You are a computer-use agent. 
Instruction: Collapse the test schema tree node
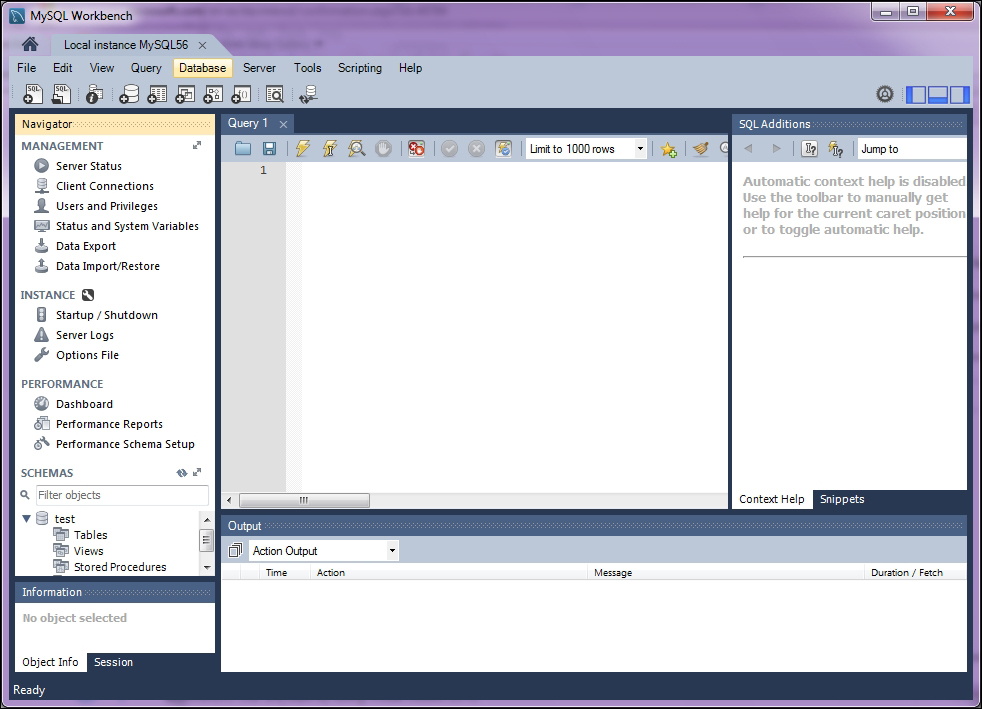(x=27, y=519)
